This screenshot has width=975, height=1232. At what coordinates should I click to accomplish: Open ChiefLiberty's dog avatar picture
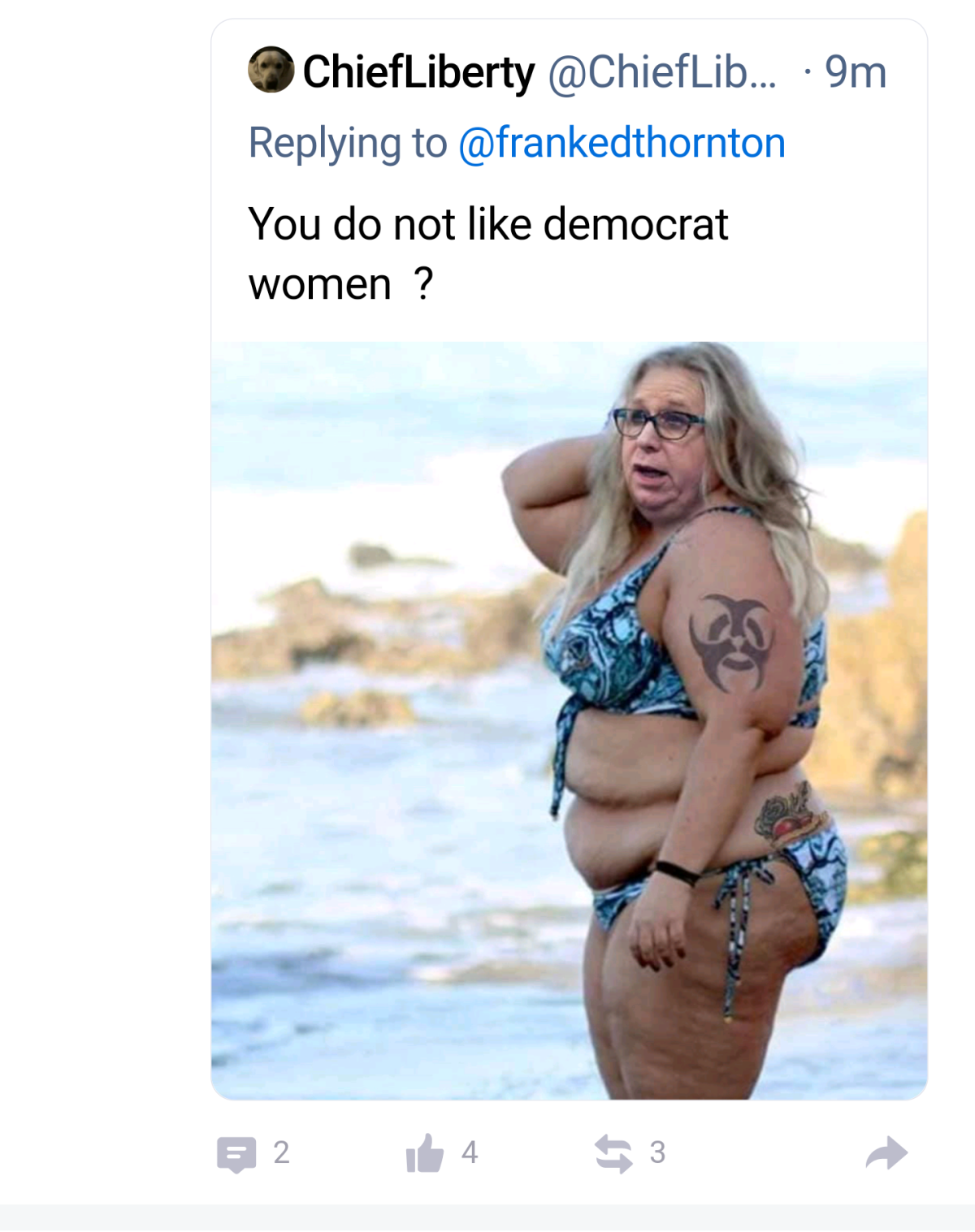coord(271,70)
